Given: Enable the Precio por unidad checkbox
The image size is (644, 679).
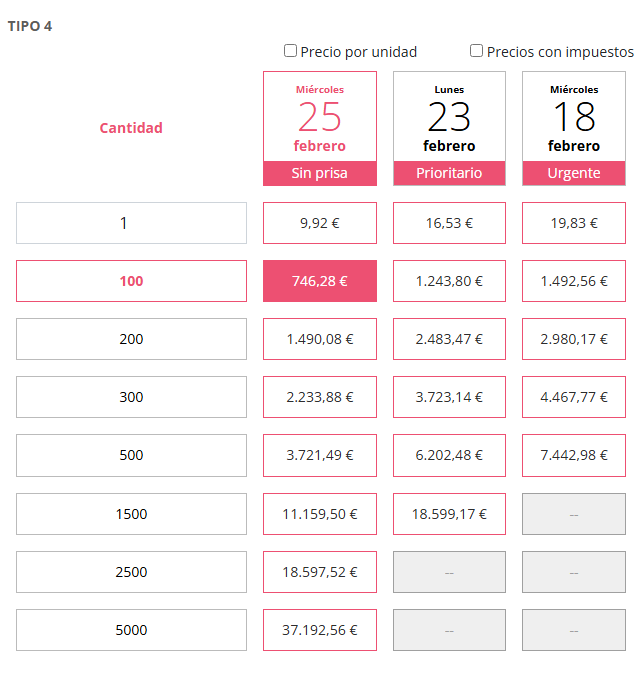Looking at the screenshot, I should tap(291, 51).
